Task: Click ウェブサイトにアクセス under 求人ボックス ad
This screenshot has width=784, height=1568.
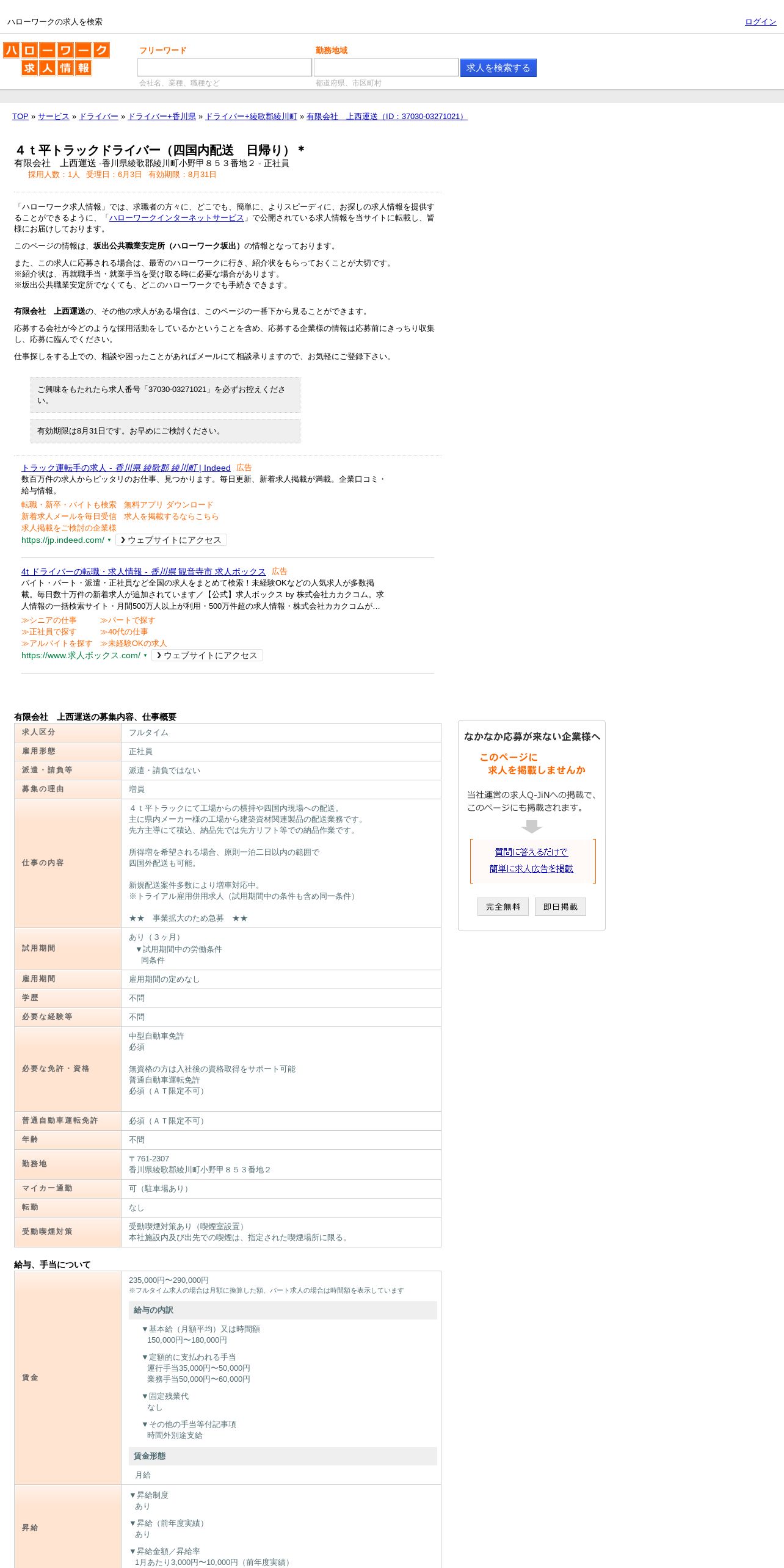Action: (x=207, y=655)
